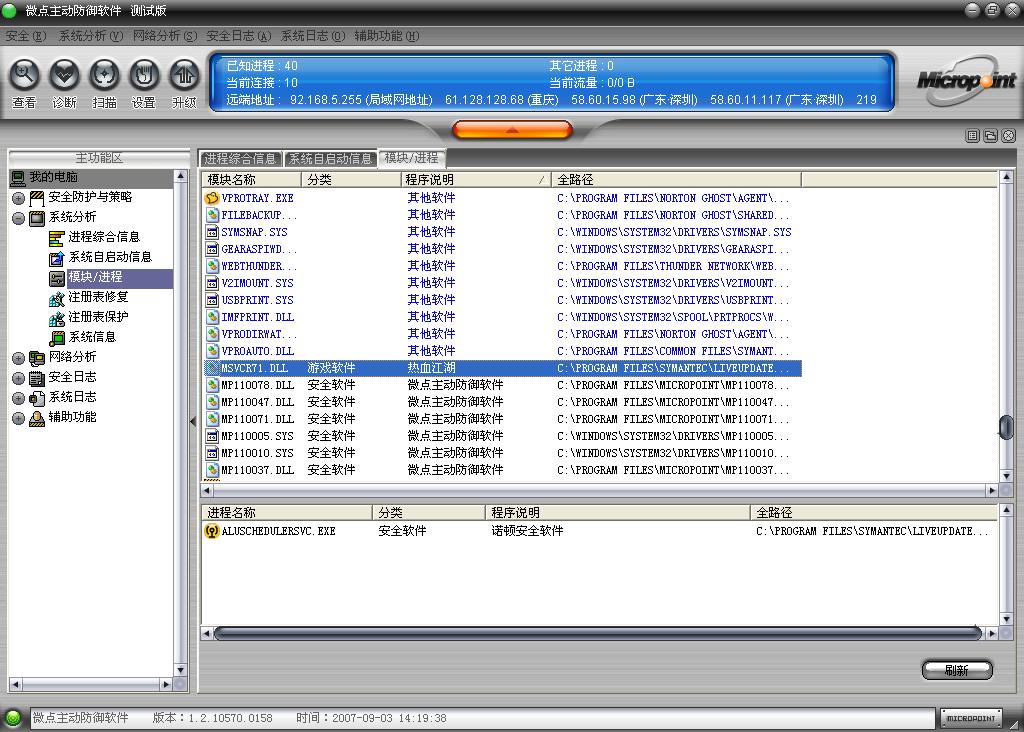Click the 注册表修复 tree icon
1024x732 pixels.
57,298
